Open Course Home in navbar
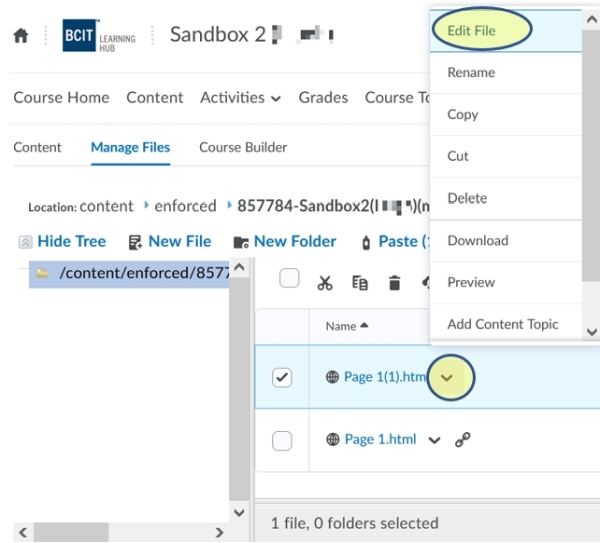Screen dimensions: 600x543 pos(61,98)
